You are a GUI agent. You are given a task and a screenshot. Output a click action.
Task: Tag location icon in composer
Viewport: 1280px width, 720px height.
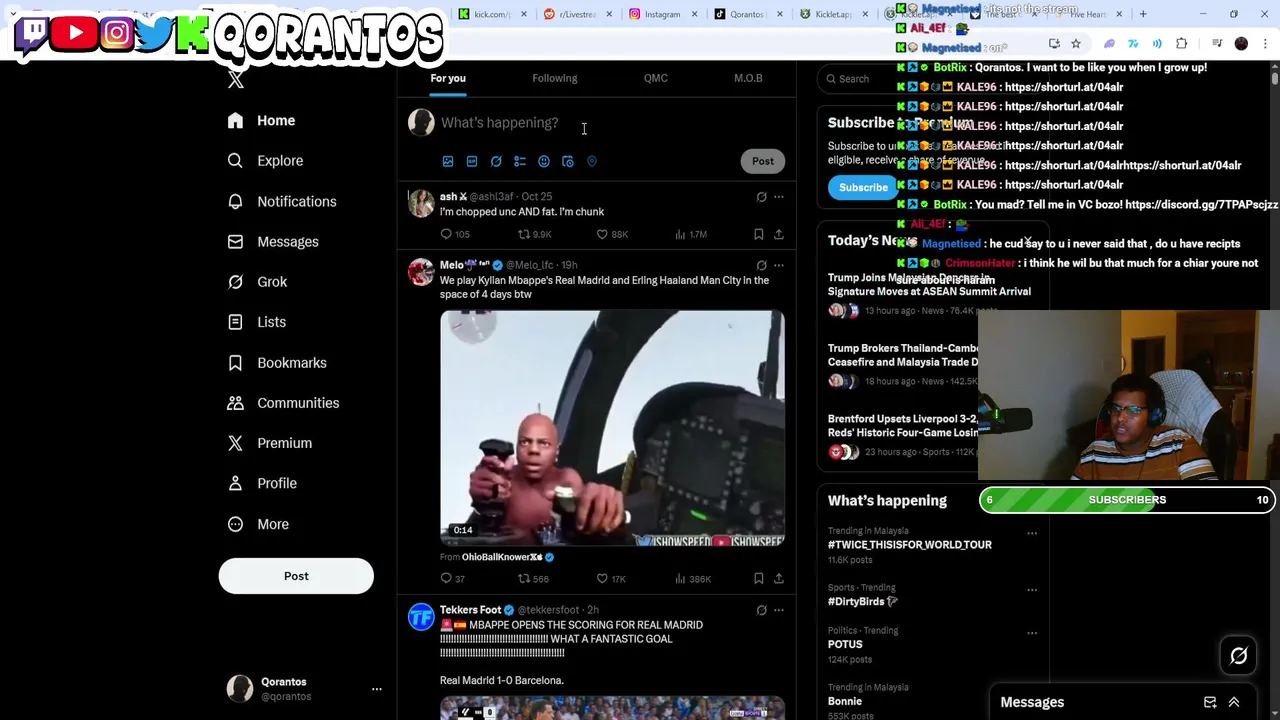click(592, 161)
